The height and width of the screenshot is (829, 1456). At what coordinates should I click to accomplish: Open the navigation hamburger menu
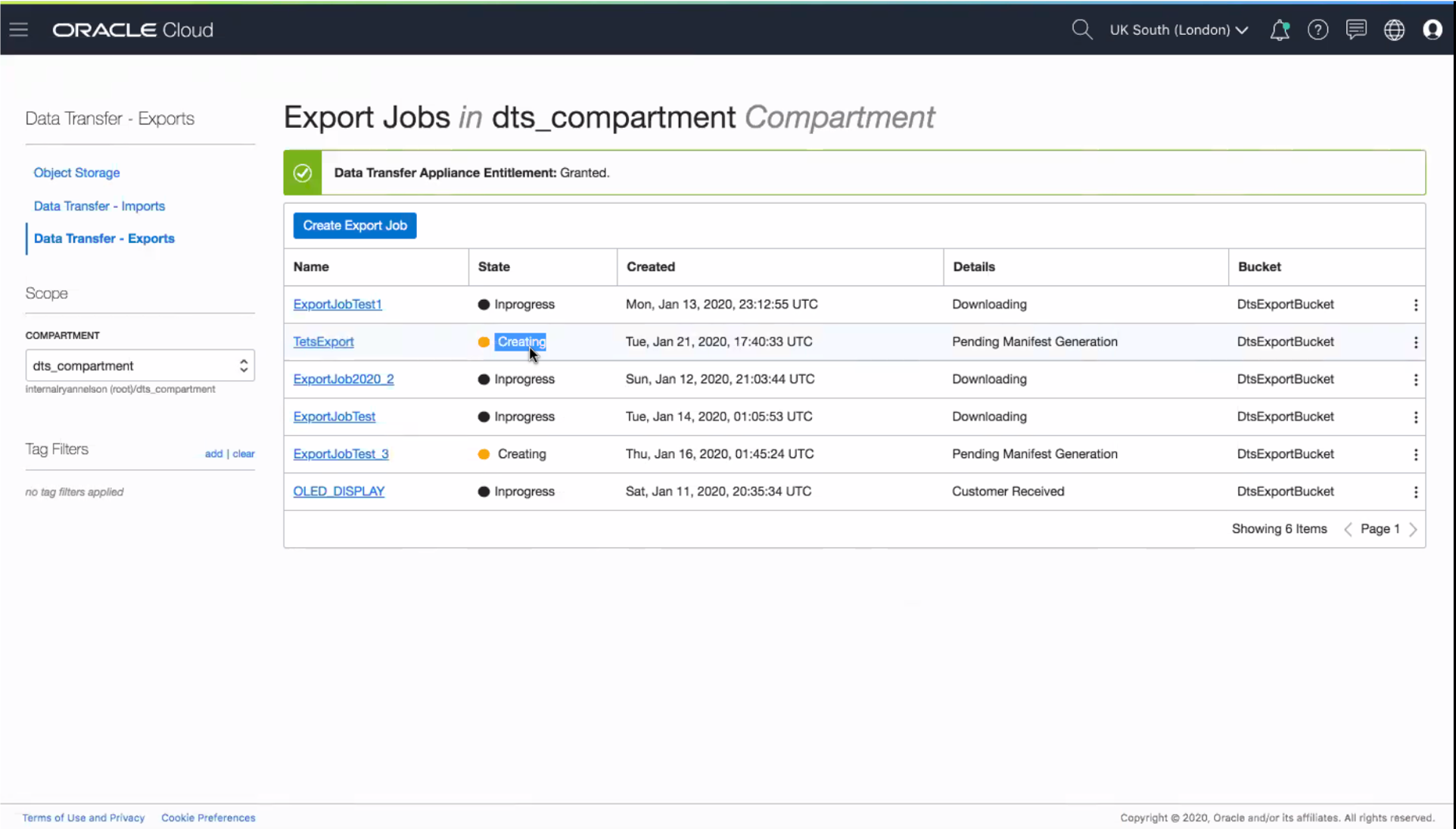[x=19, y=30]
